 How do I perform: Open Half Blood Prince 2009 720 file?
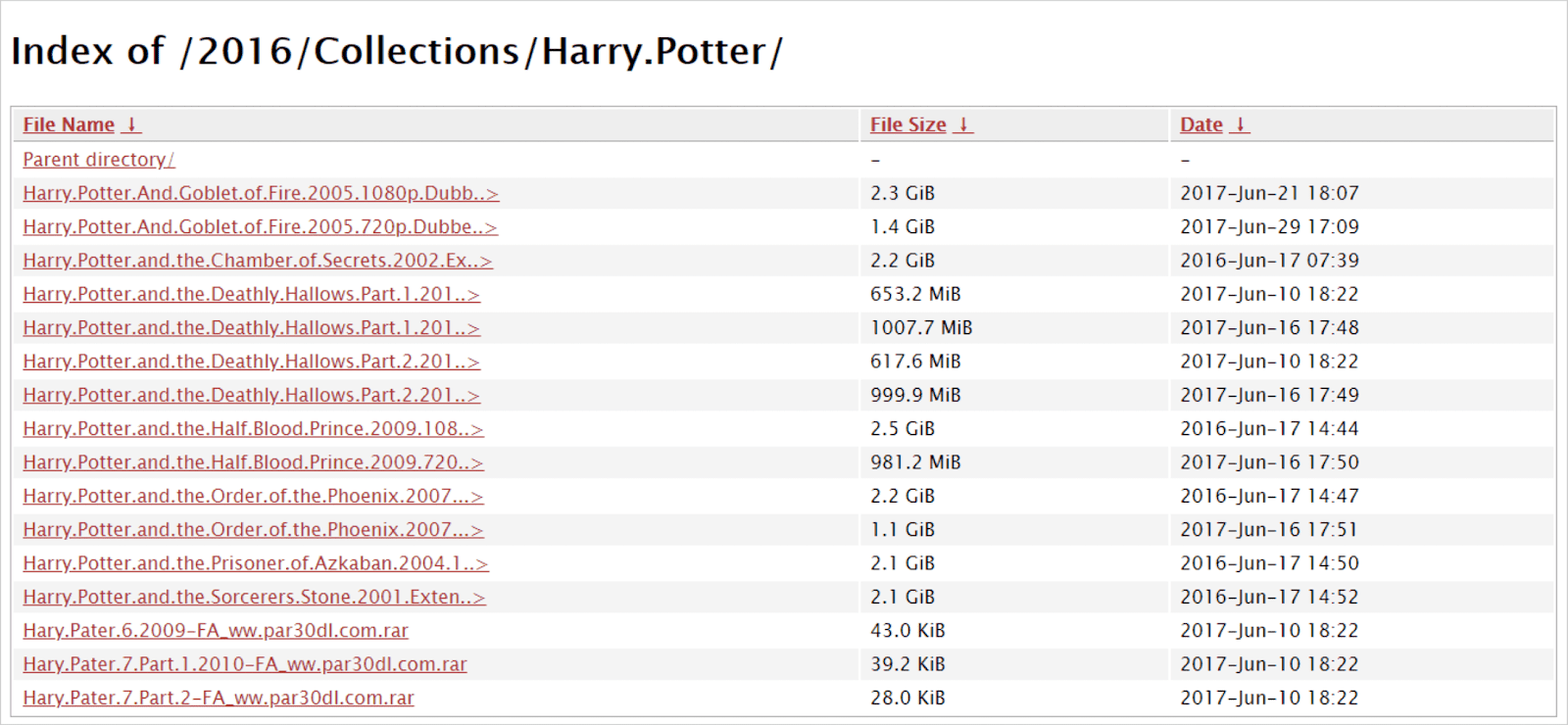coord(253,462)
